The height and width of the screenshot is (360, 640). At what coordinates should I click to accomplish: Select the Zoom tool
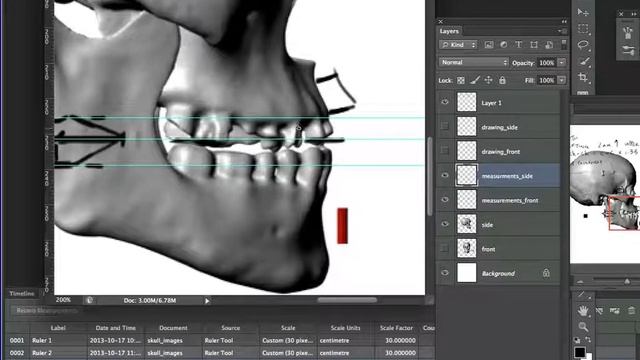pos(583,327)
